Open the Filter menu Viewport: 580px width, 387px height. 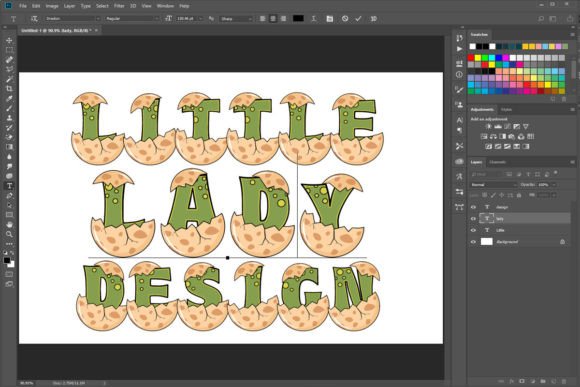click(x=119, y=6)
